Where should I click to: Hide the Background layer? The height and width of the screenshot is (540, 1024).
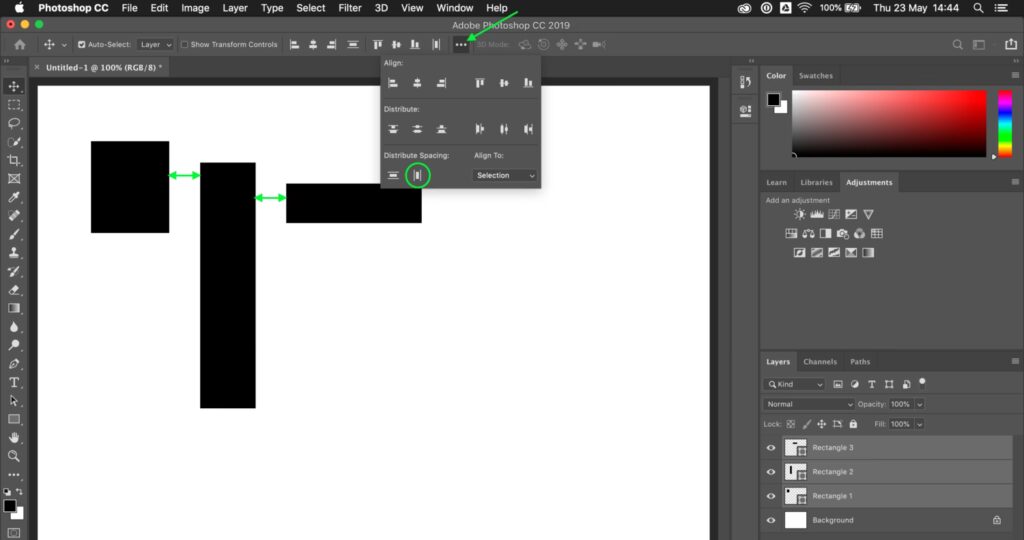pyautogui.click(x=770, y=520)
